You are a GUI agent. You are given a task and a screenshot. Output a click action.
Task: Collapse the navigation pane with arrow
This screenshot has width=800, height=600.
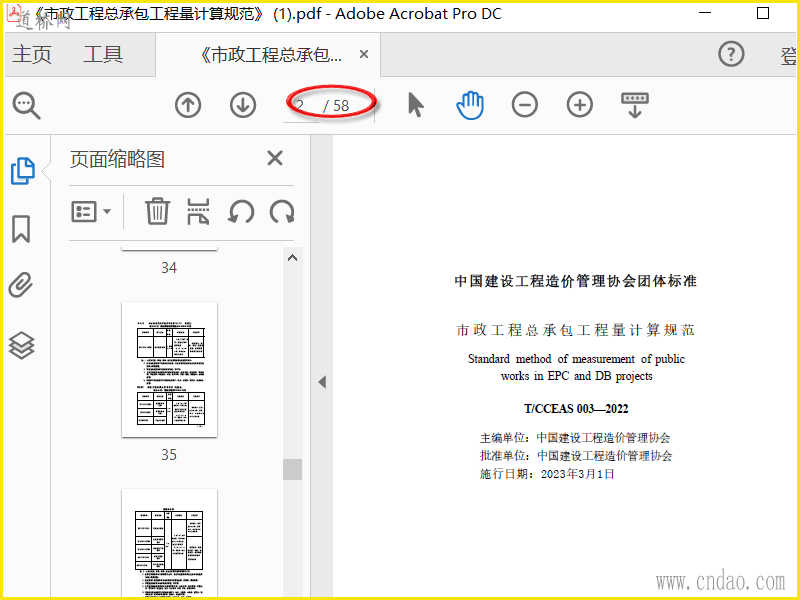[322, 382]
